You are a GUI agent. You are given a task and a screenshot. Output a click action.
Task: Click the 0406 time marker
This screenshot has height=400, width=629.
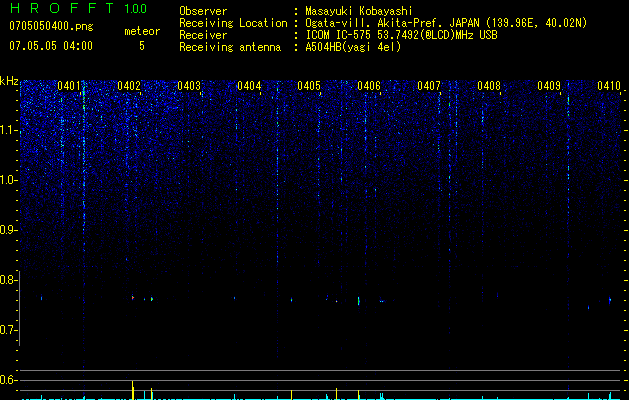(369, 85)
